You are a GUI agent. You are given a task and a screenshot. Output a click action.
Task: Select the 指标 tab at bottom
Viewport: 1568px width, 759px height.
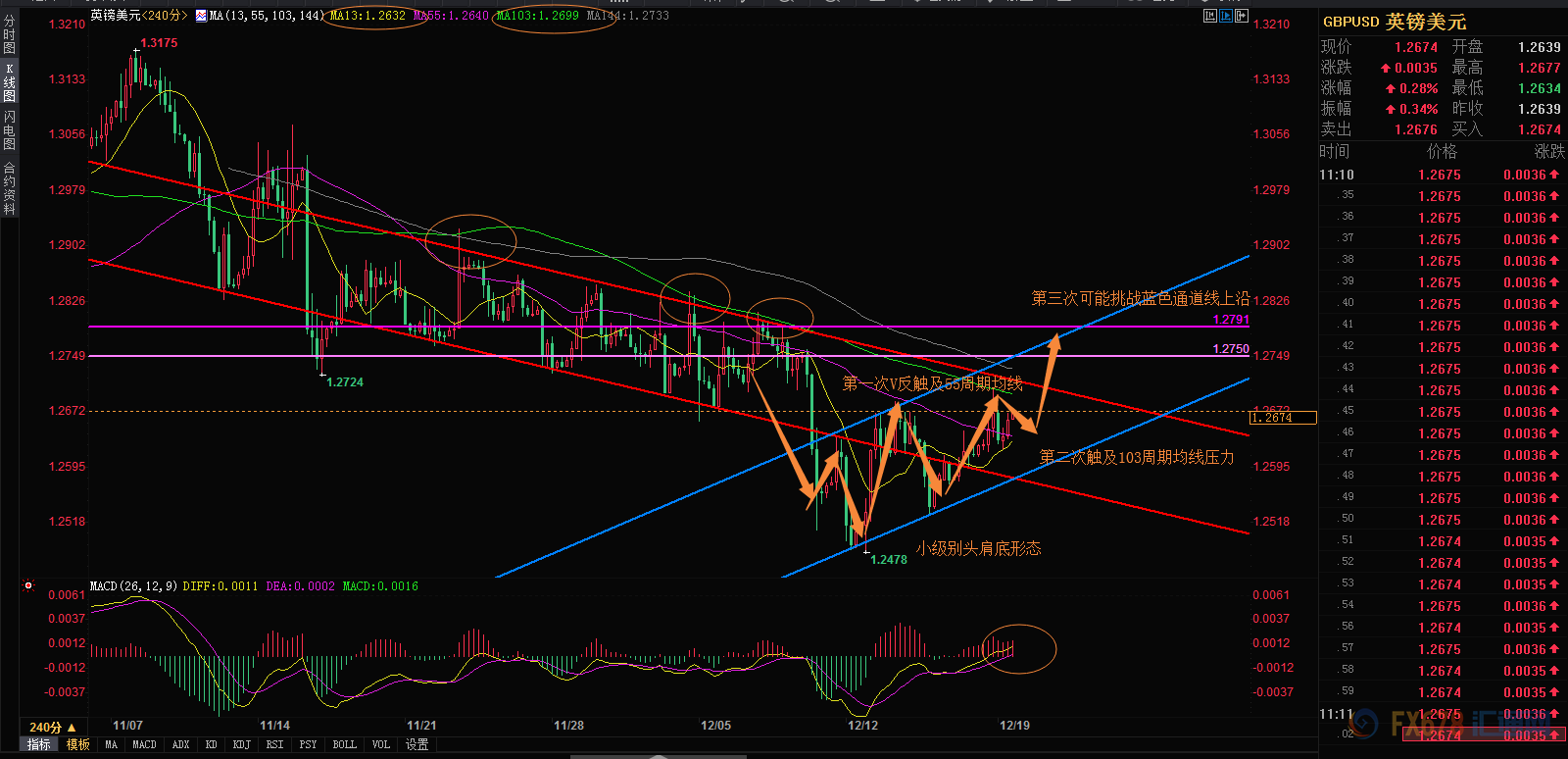click(39, 744)
